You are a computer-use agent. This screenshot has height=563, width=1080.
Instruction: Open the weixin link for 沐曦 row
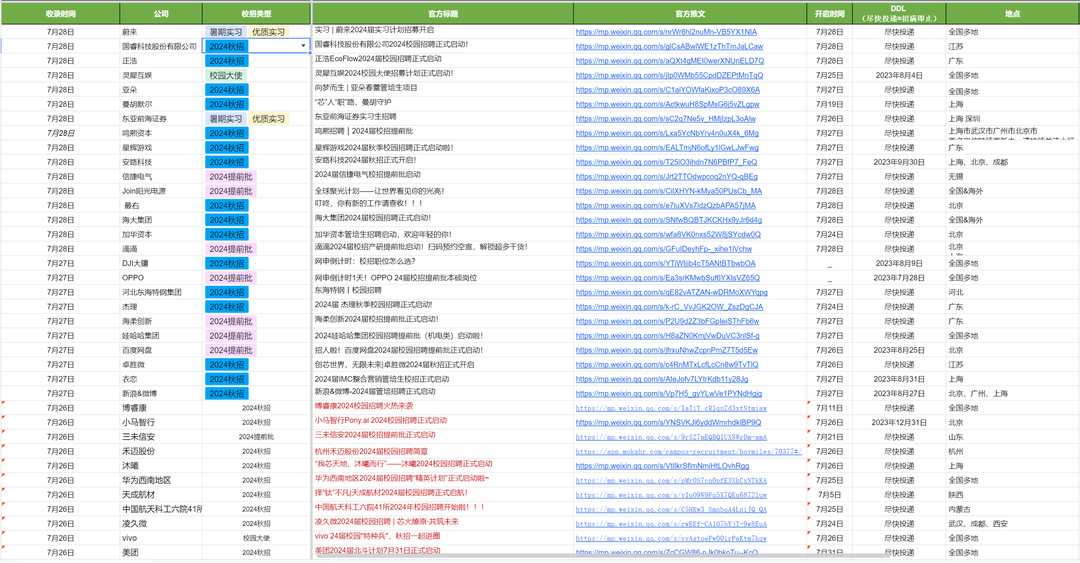point(663,466)
